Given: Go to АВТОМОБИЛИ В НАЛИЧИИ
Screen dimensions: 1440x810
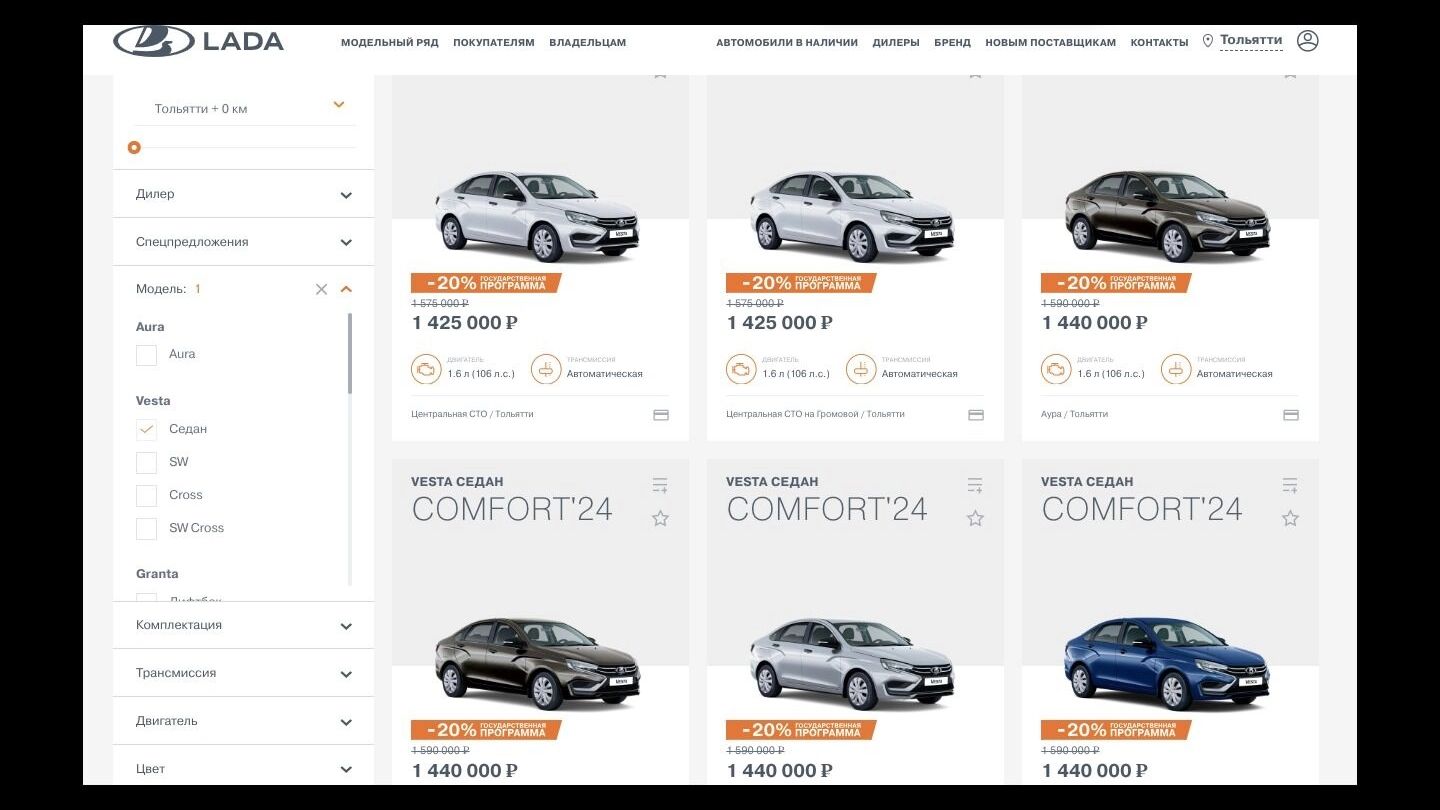Looking at the screenshot, I should click(787, 43).
